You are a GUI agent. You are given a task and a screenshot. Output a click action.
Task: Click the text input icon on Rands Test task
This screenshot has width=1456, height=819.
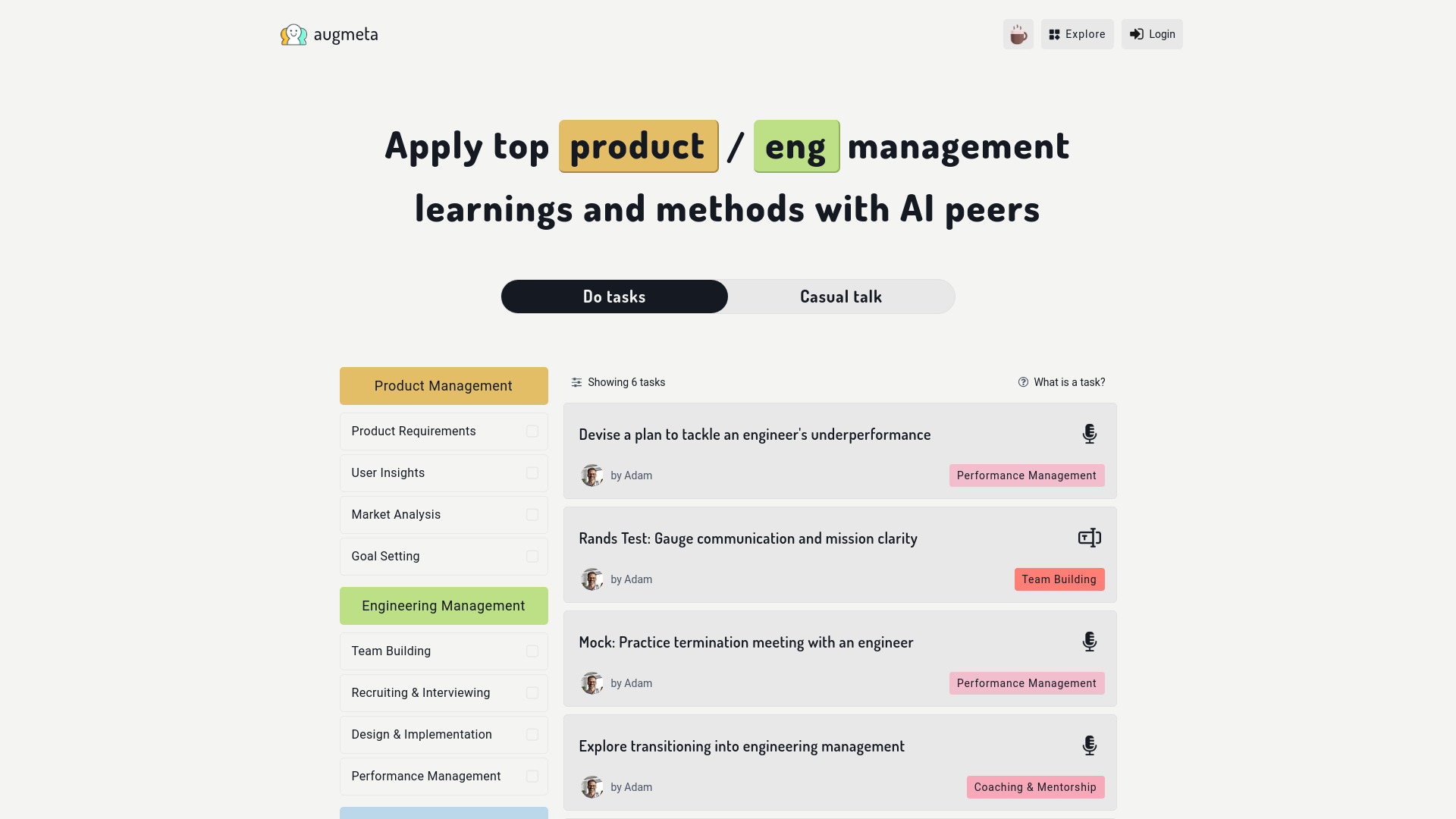(1089, 538)
